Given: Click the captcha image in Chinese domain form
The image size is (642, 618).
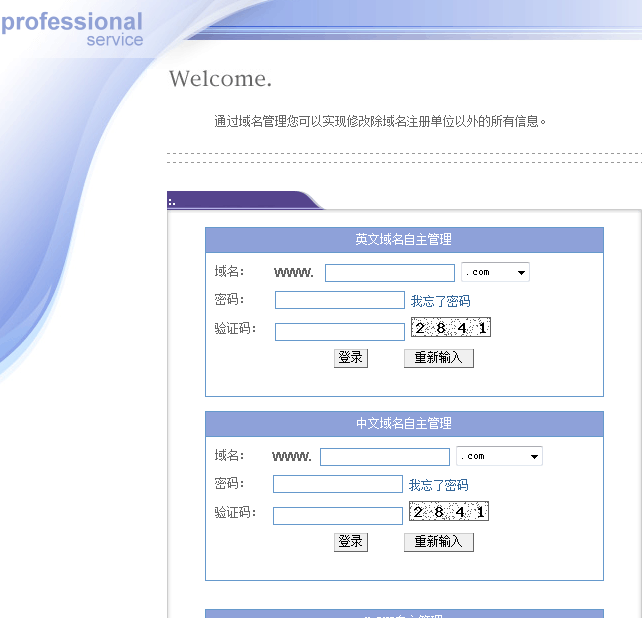Looking at the screenshot, I should pyautogui.click(x=448, y=512).
